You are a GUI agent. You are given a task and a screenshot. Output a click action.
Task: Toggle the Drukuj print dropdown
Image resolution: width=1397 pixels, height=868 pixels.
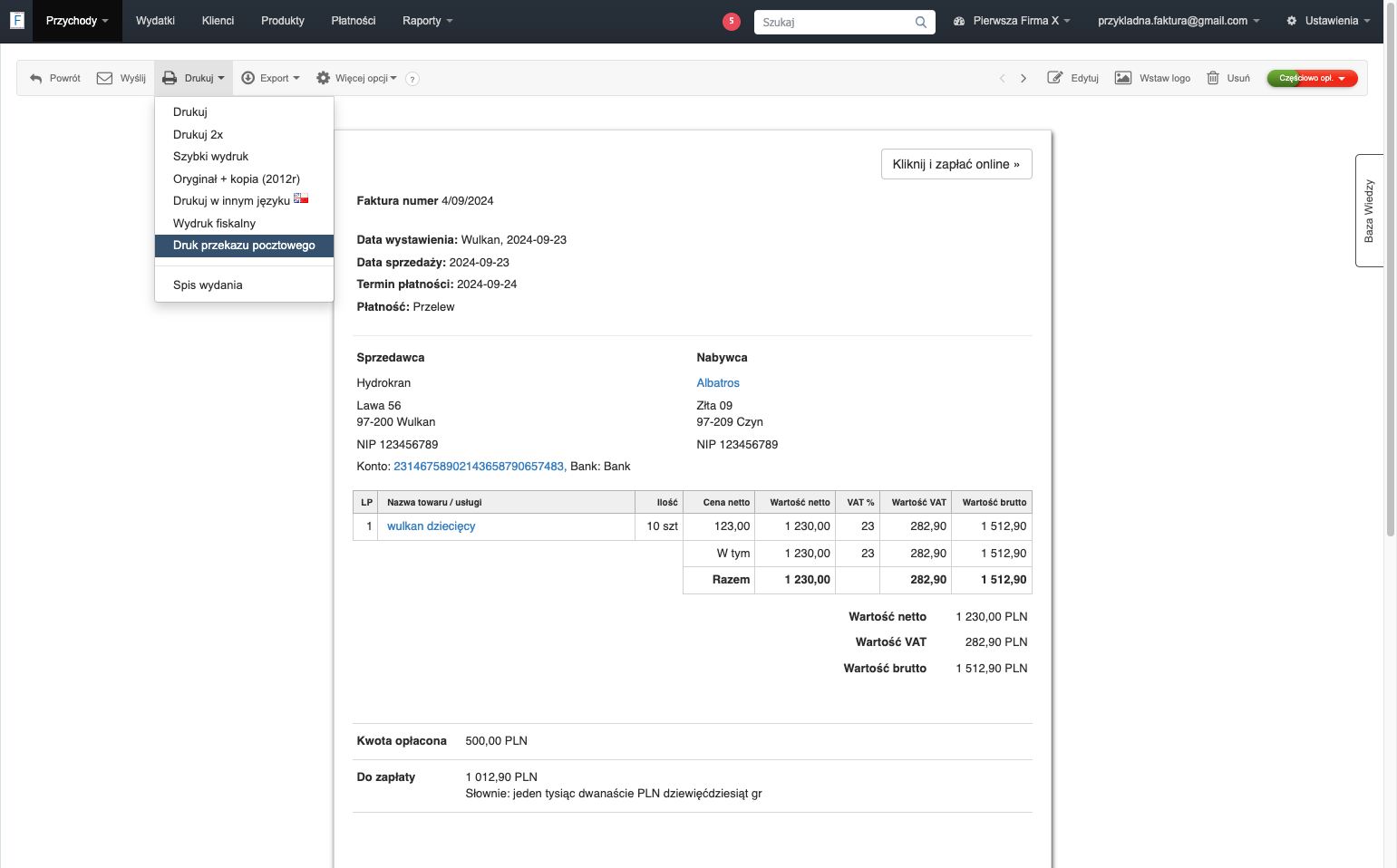pyautogui.click(x=193, y=79)
